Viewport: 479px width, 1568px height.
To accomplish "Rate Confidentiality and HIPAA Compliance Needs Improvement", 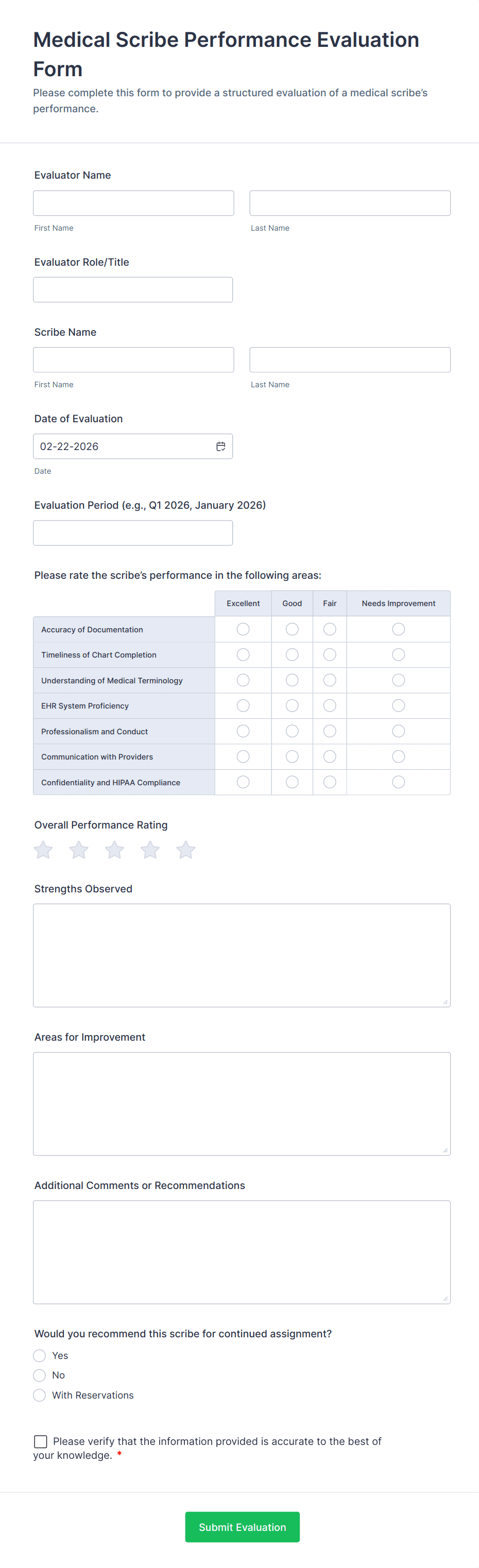I will pyautogui.click(x=399, y=782).
